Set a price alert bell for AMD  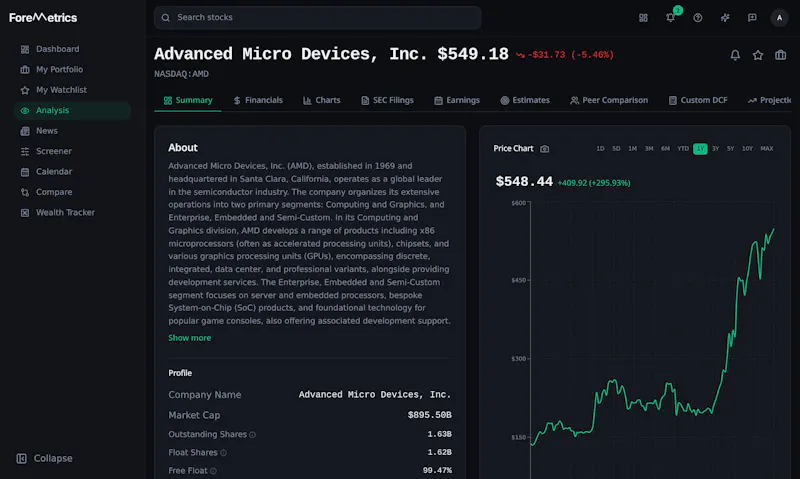pyautogui.click(x=735, y=55)
